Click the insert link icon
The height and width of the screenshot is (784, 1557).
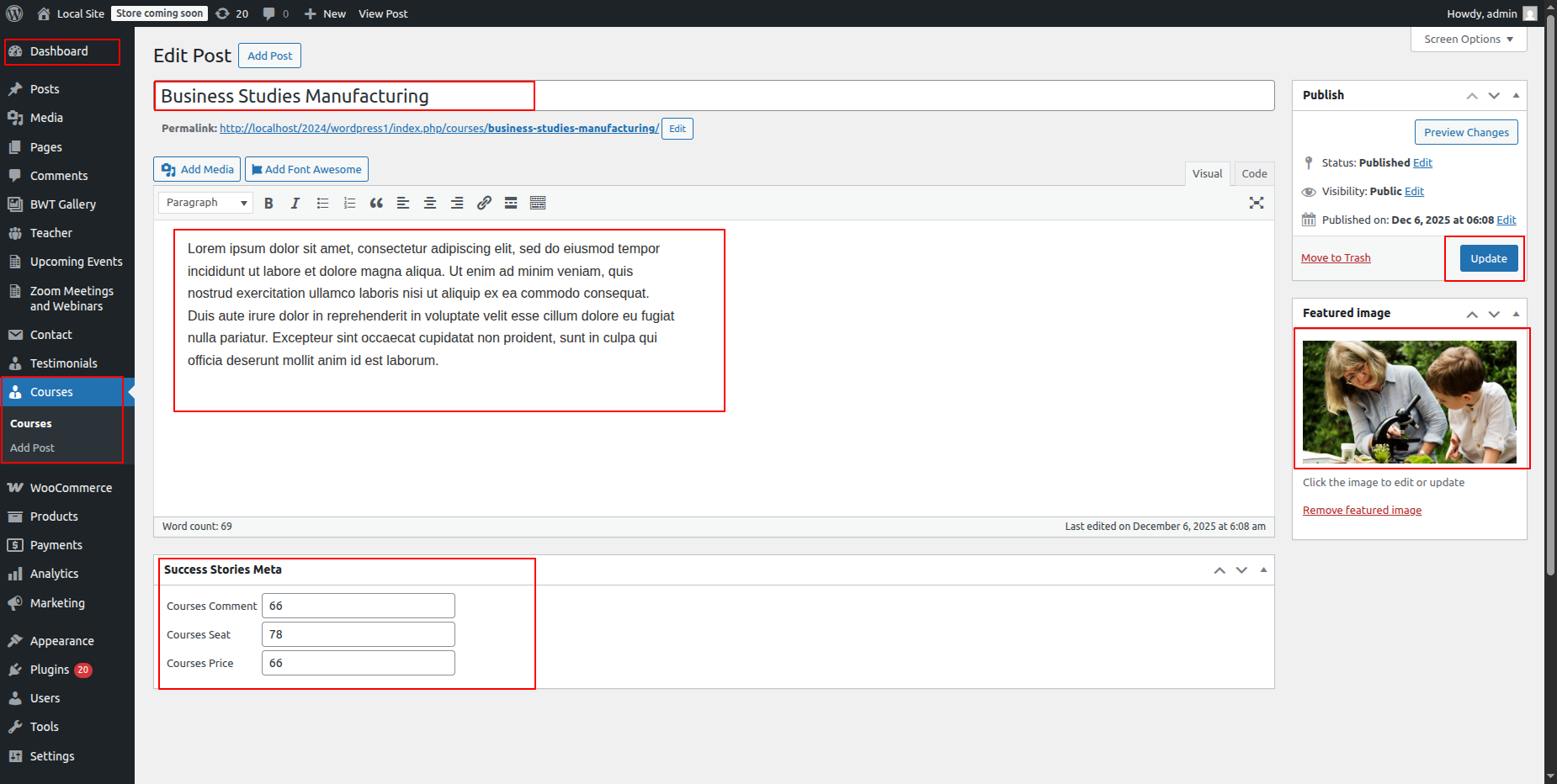[484, 204]
